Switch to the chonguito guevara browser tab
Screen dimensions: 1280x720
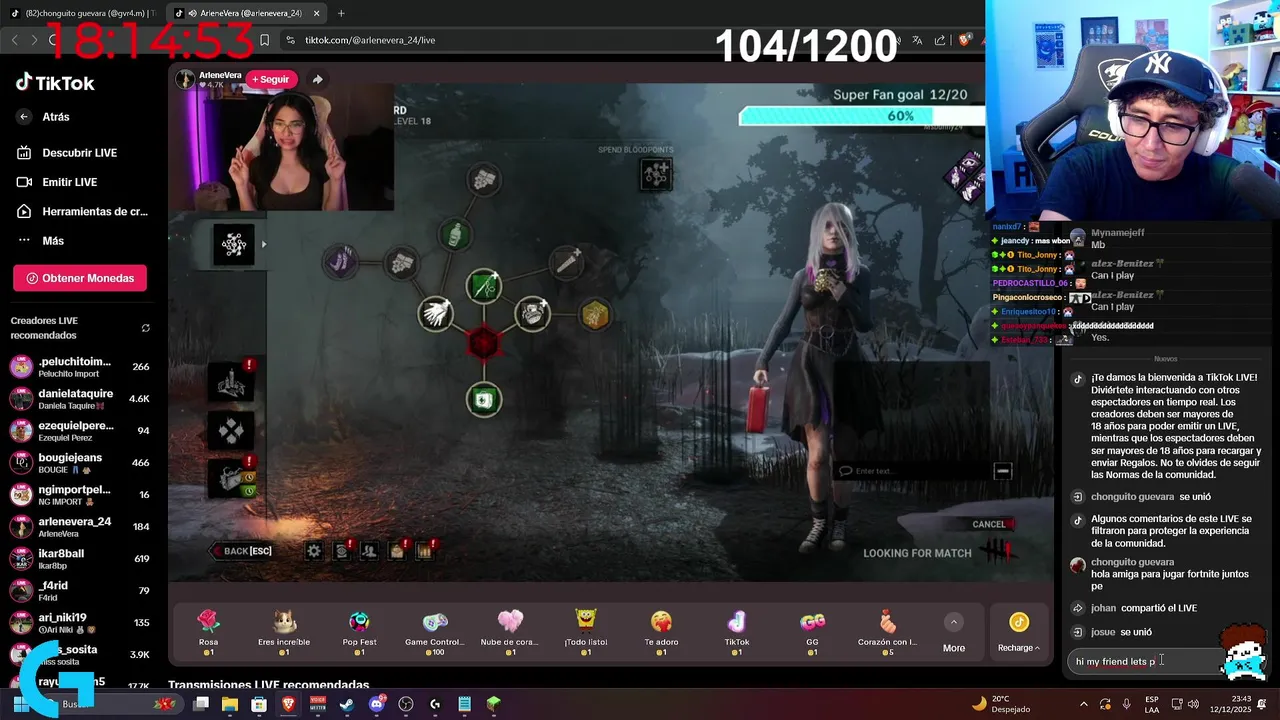coord(82,13)
